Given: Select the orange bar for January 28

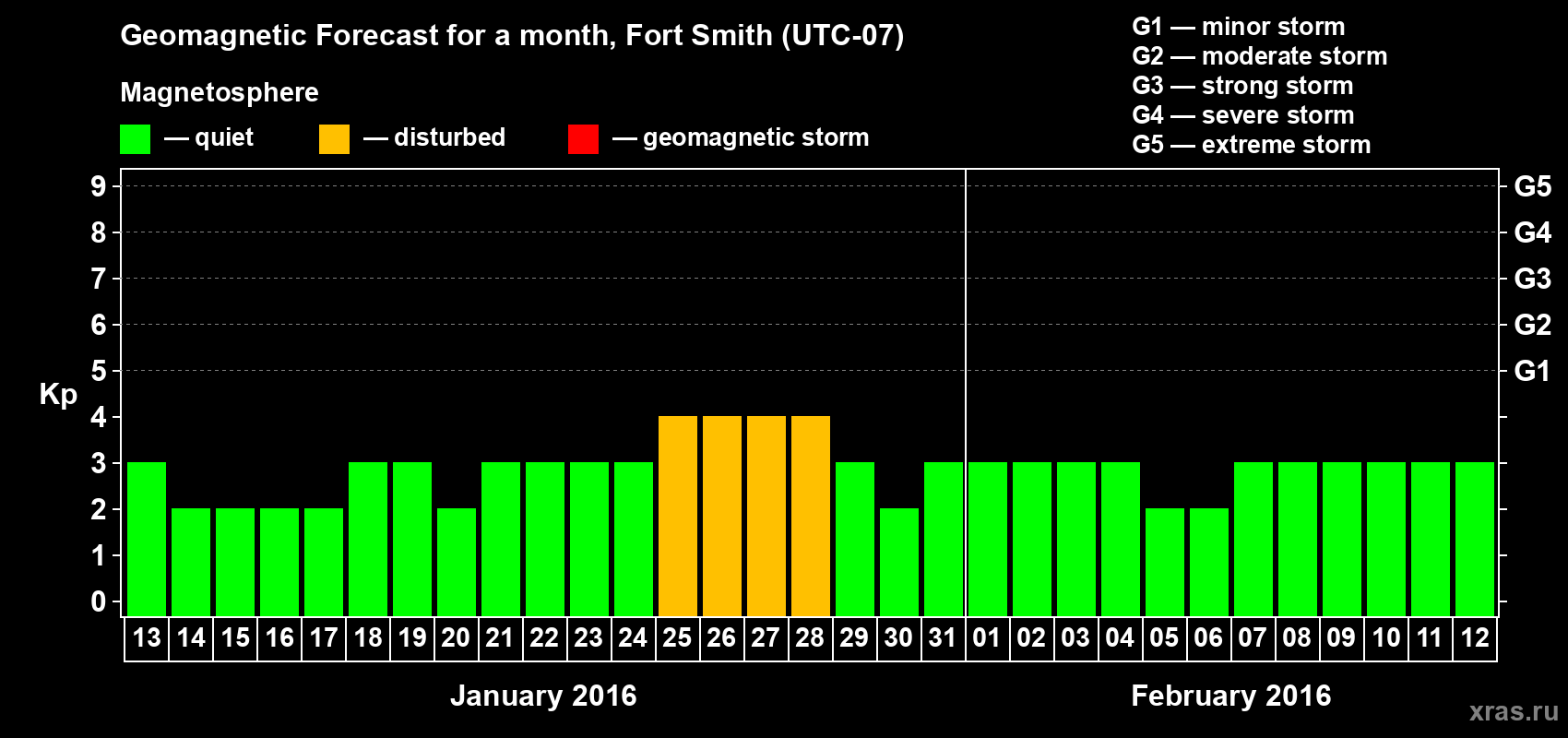Looking at the screenshot, I should pos(811,516).
